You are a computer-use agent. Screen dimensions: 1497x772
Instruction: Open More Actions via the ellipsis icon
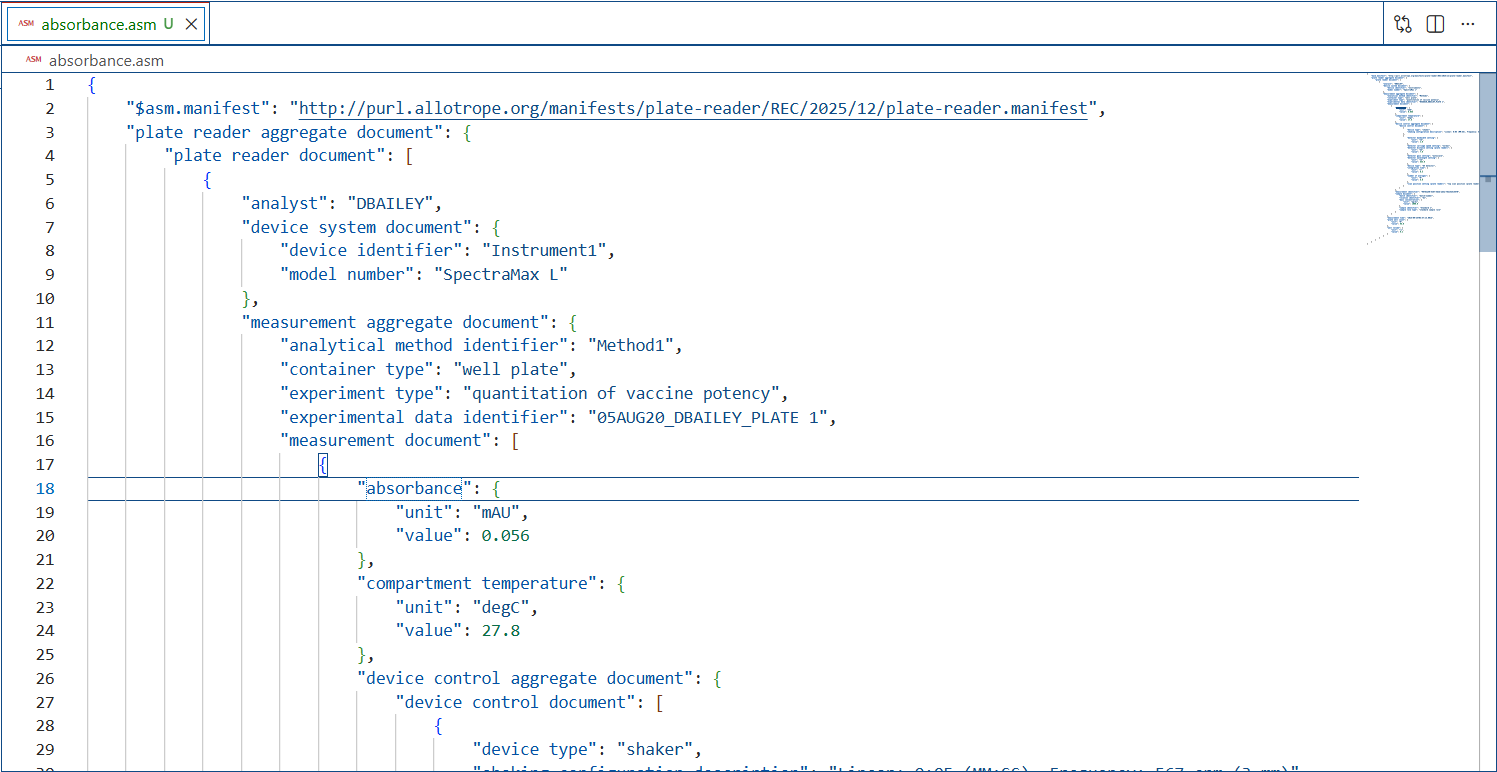pyautogui.click(x=1467, y=23)
